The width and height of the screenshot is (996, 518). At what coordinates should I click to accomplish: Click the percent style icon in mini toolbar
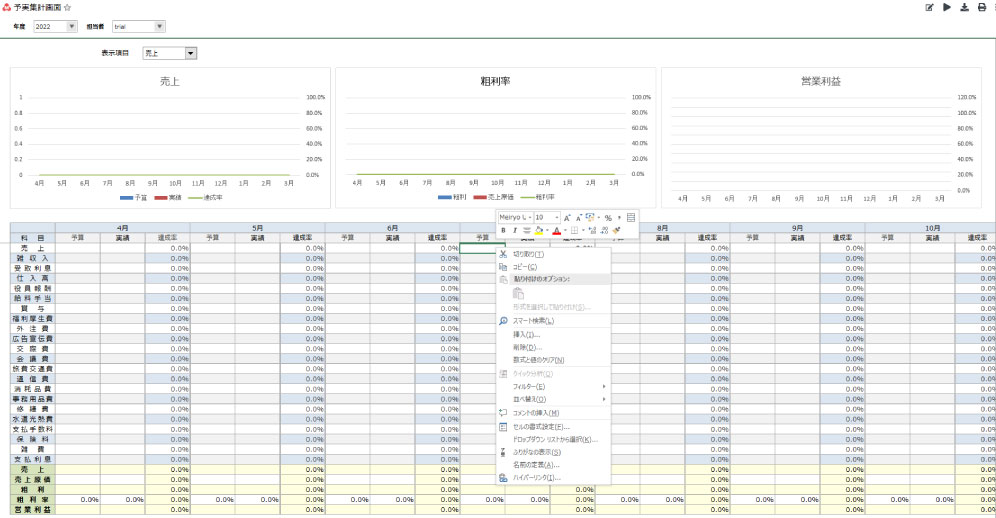click(x=608, y=217)
